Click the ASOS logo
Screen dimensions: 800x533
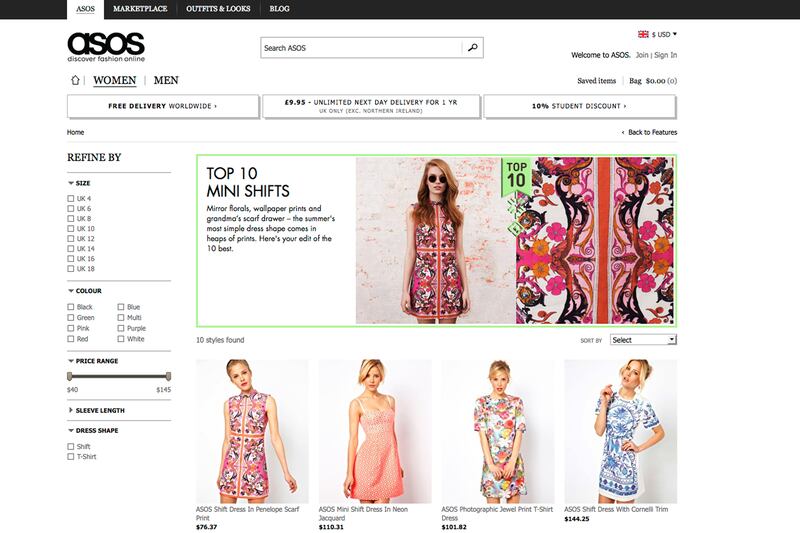coord(106,46)
